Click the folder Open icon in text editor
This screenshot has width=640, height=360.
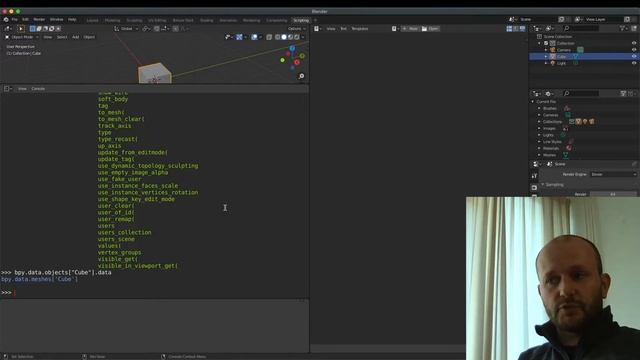(x=424, y=29)
